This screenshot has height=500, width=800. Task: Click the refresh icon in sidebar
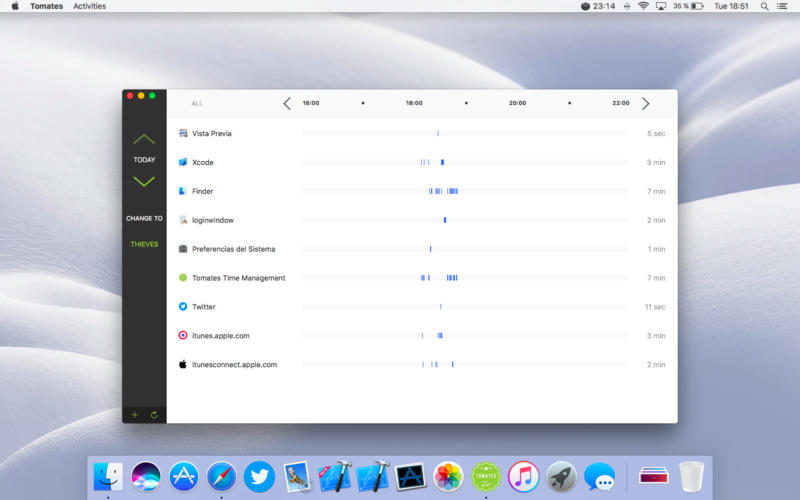click(x=154, y=414)
